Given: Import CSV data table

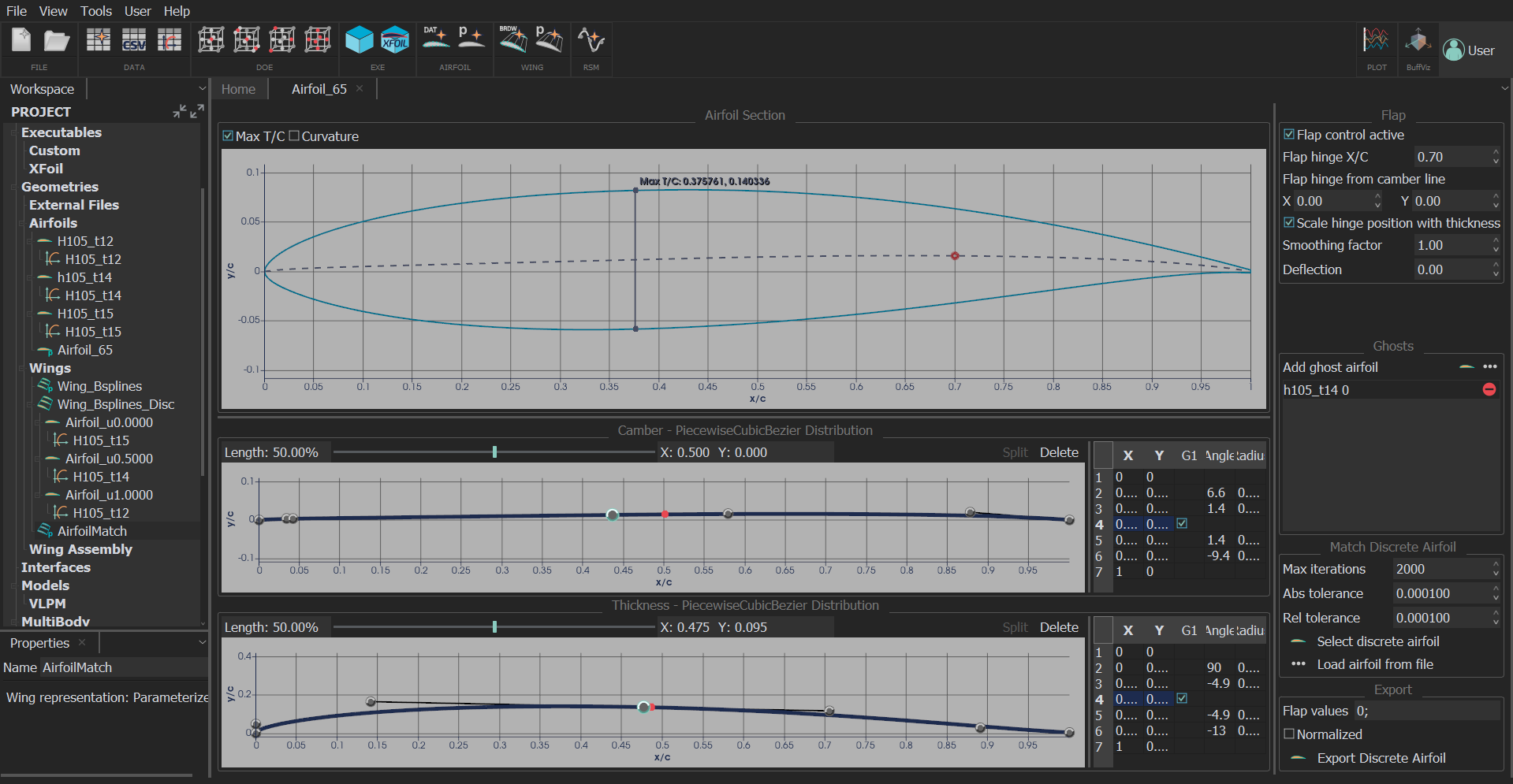Looking at the screenshot, I should [x=134, y=39].
